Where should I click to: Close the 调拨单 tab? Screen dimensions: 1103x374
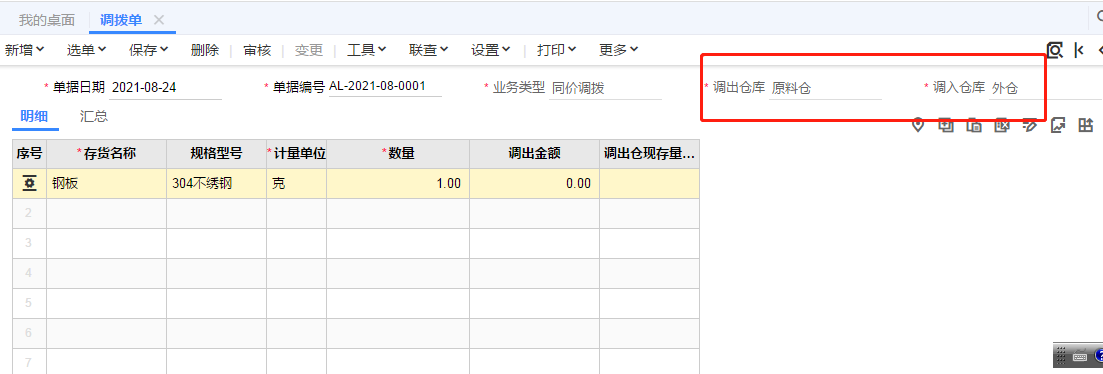(x=159, y=20)
